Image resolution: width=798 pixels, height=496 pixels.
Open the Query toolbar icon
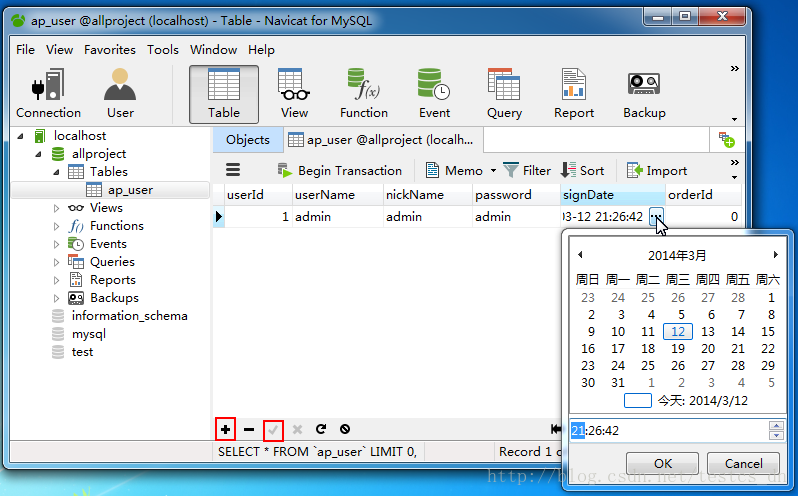click(x=504, y=94)
